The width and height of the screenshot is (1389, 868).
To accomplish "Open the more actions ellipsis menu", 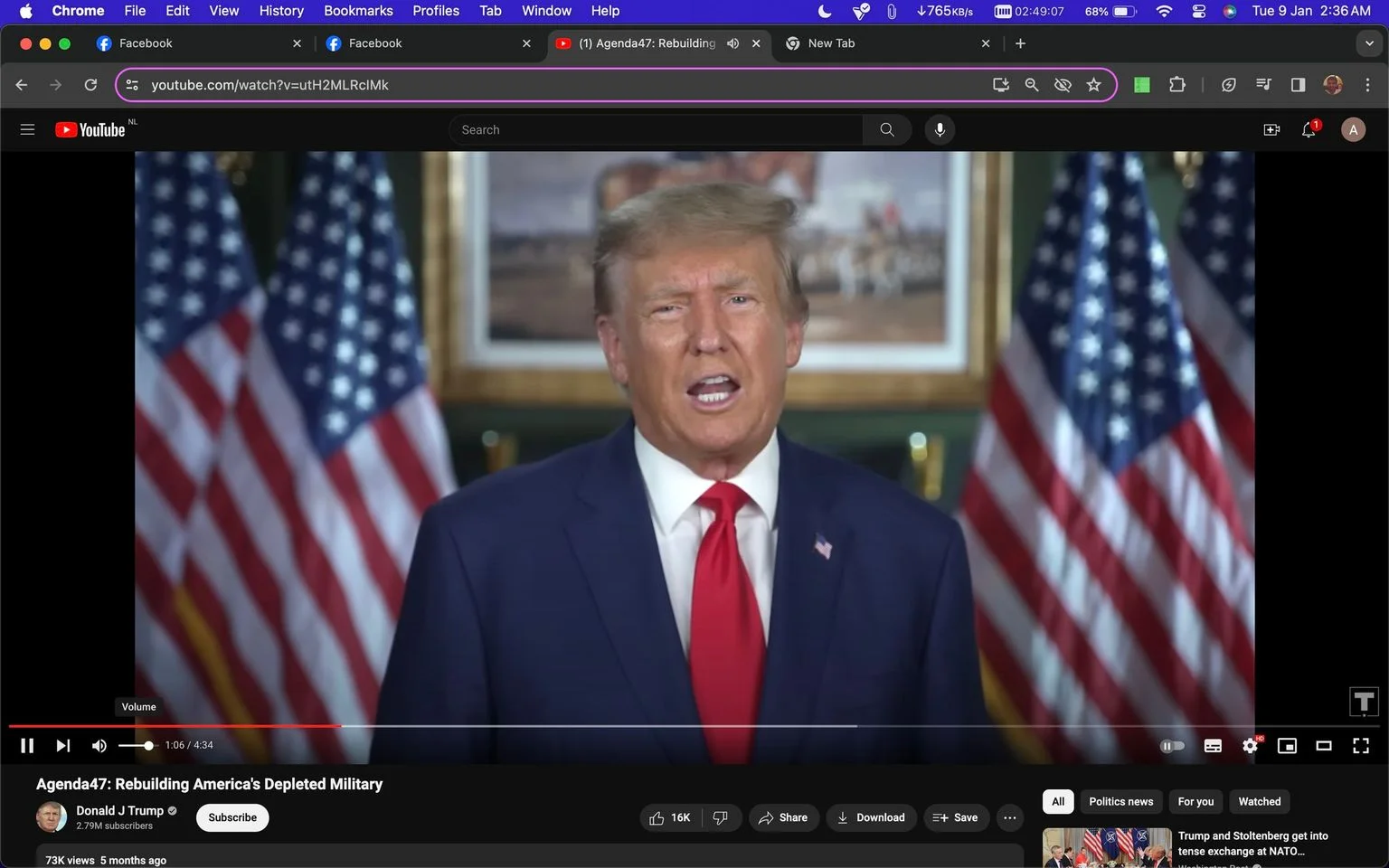I will click(x=1010, y=817).
